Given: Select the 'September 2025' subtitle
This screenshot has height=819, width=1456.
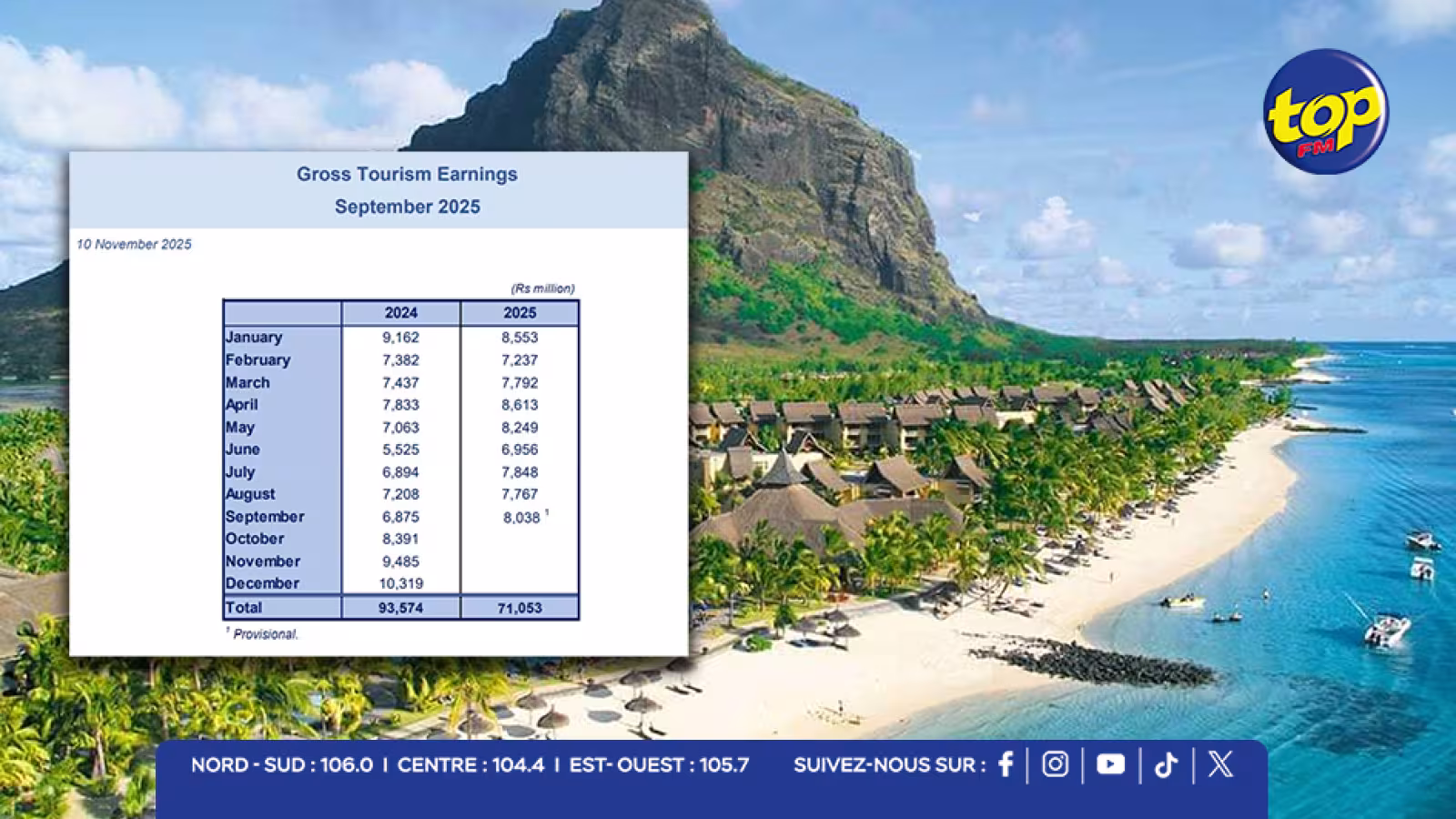Looking at the screenshot, I should click(407, 207).
